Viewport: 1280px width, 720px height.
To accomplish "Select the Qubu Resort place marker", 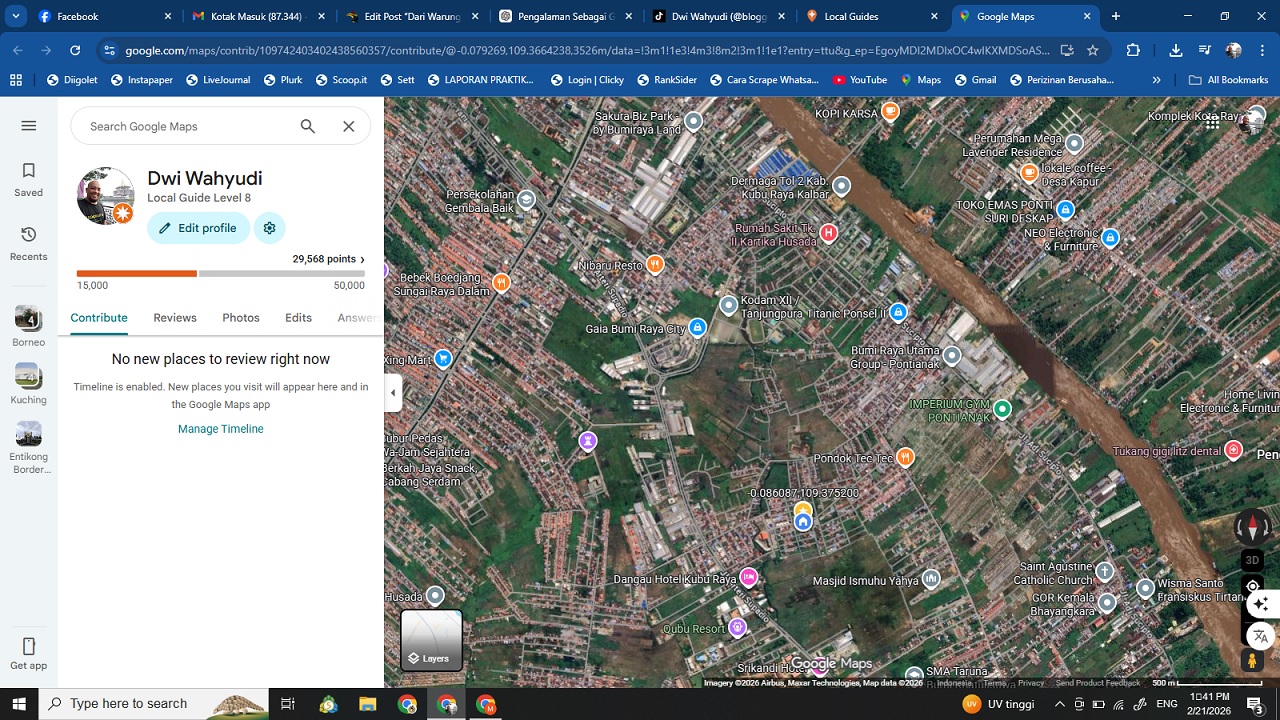I will [738, 627].
